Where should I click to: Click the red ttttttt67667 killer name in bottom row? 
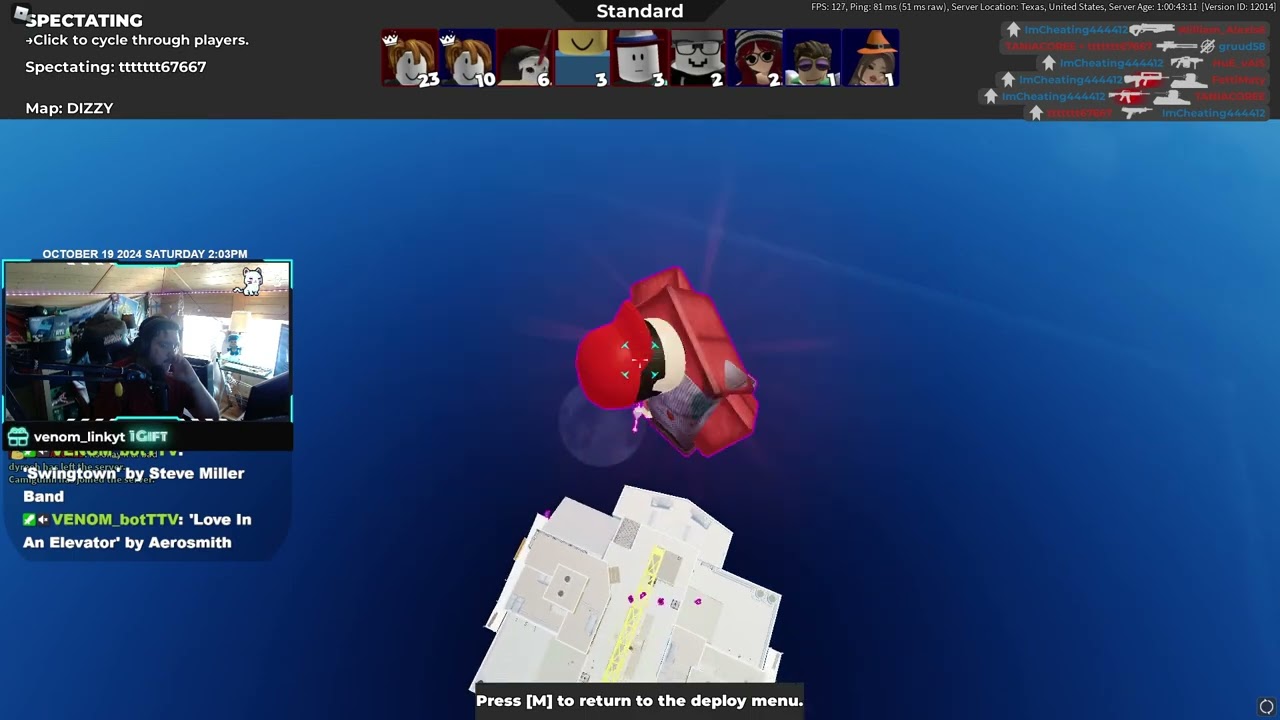click(1079, 113)
